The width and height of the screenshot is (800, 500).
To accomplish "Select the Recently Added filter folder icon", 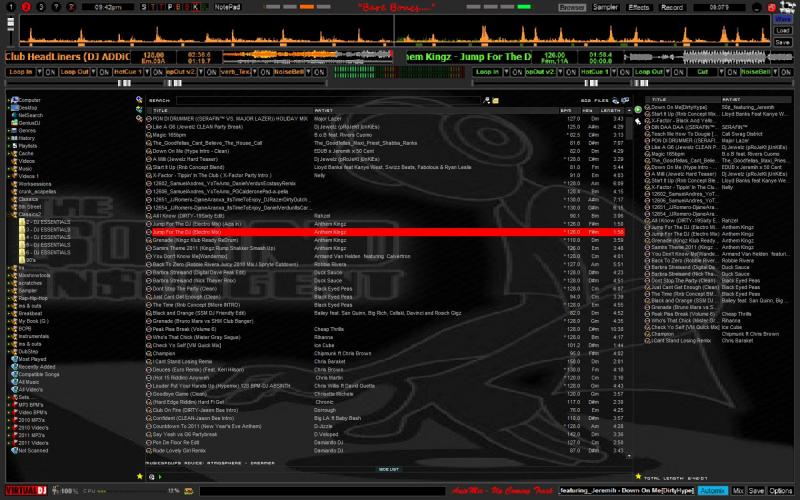I will [x=15, y=367].
